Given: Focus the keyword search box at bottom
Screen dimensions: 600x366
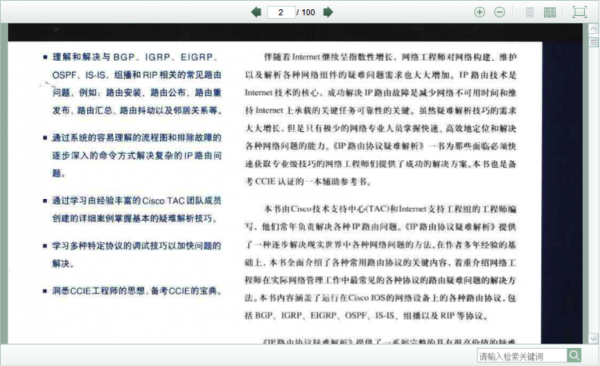Looking at the screenshot, I should pos(522,356).
